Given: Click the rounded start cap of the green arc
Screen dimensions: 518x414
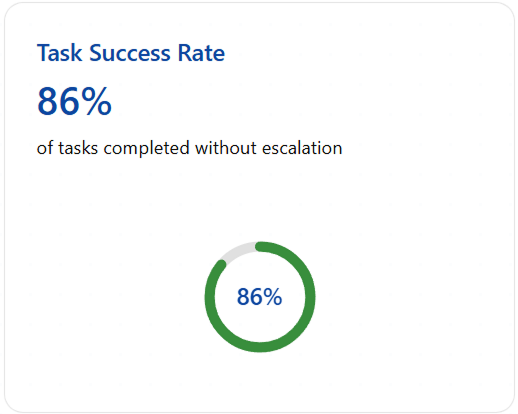Looking at the screenshot, I should 260,247.
